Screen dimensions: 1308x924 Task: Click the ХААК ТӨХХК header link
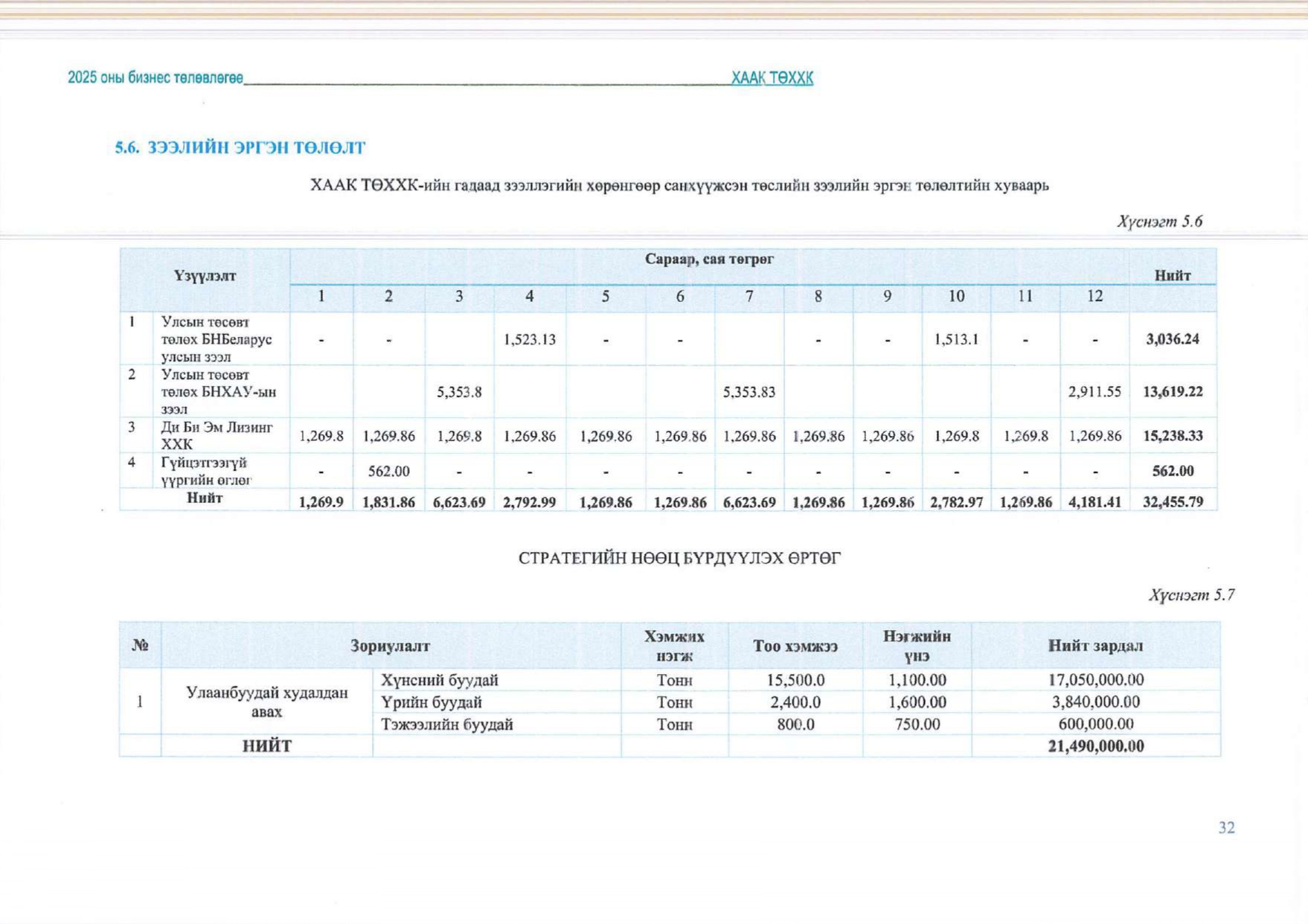click(x=772, y=78)
